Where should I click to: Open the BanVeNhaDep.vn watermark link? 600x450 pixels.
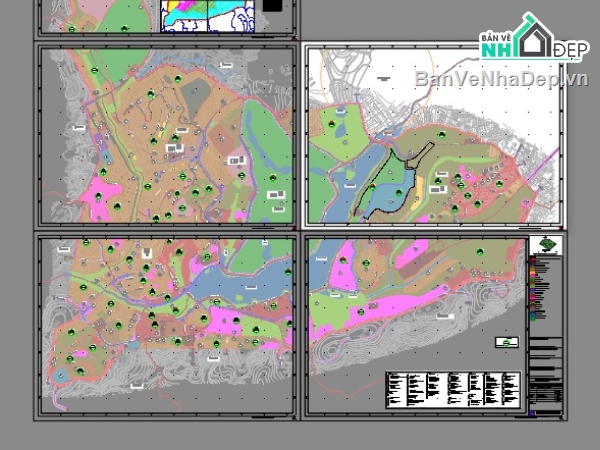(500, 78)
